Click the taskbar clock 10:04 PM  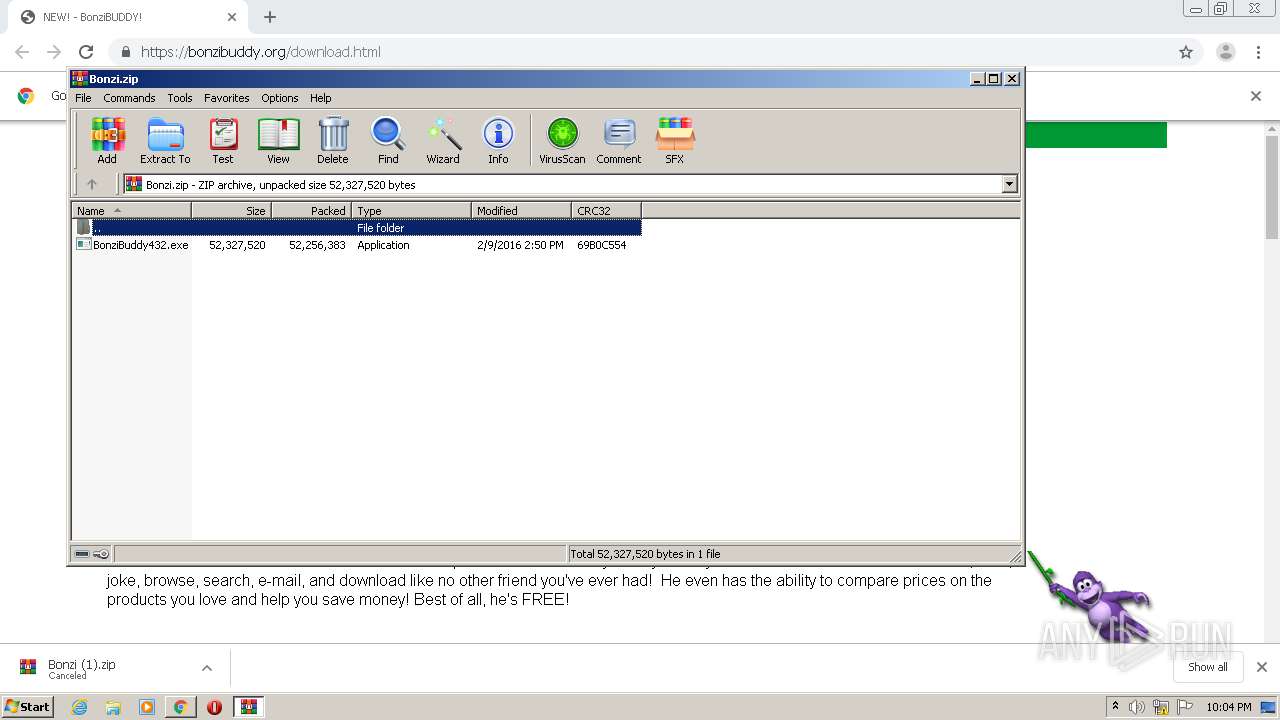tap(1229, 707)
